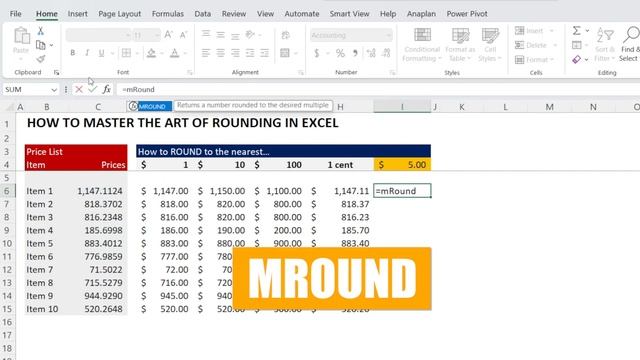
Task: Select column I header
Action: [x=402, y=107]
